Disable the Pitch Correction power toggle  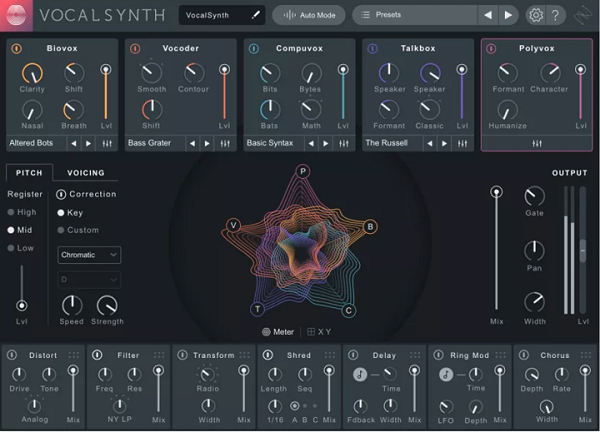coord(61,194)
